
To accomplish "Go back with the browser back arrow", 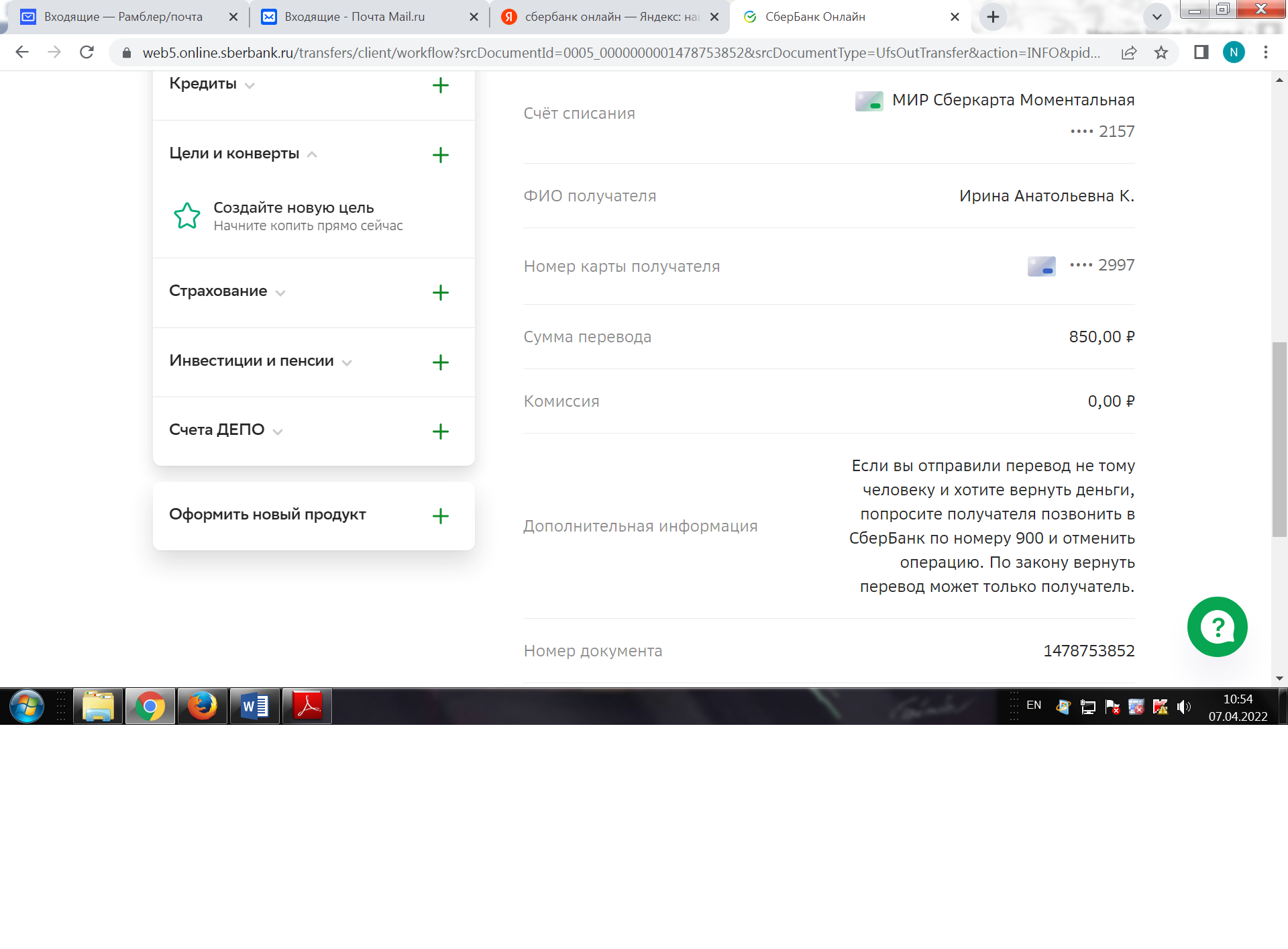I will pos(22,52).
